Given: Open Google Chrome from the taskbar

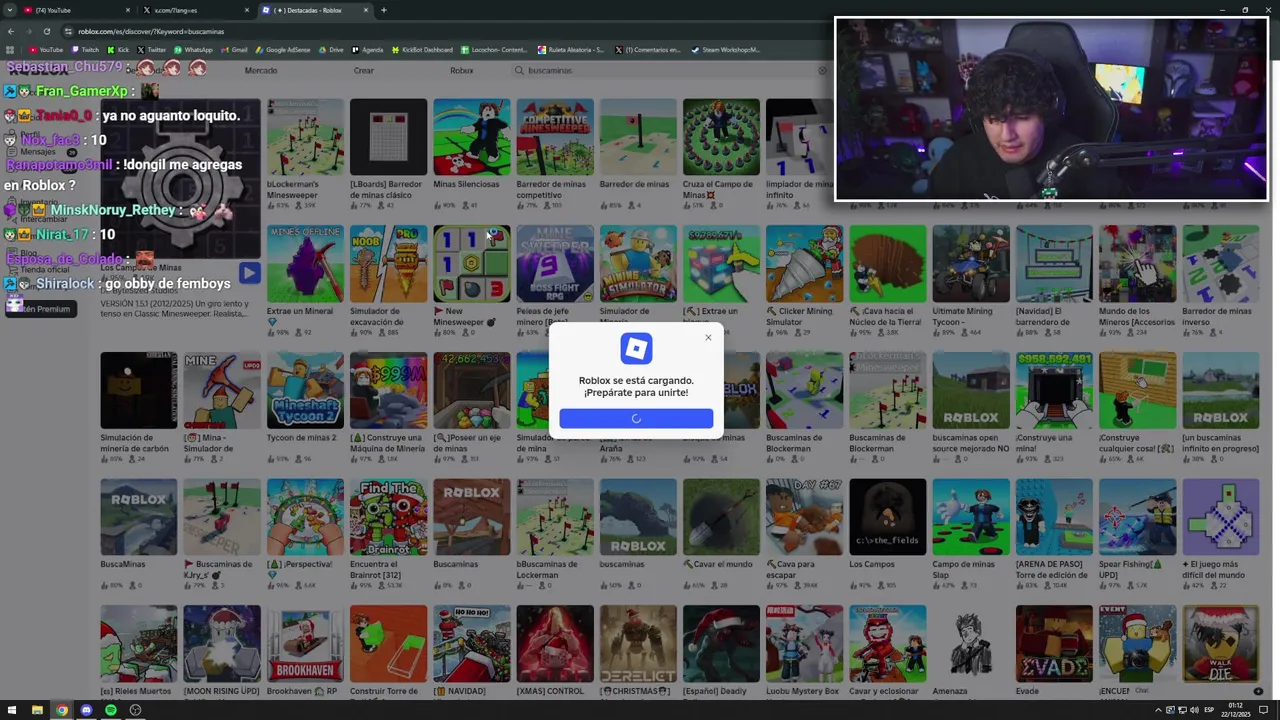Looking at the screenshot, I should 62,710.
